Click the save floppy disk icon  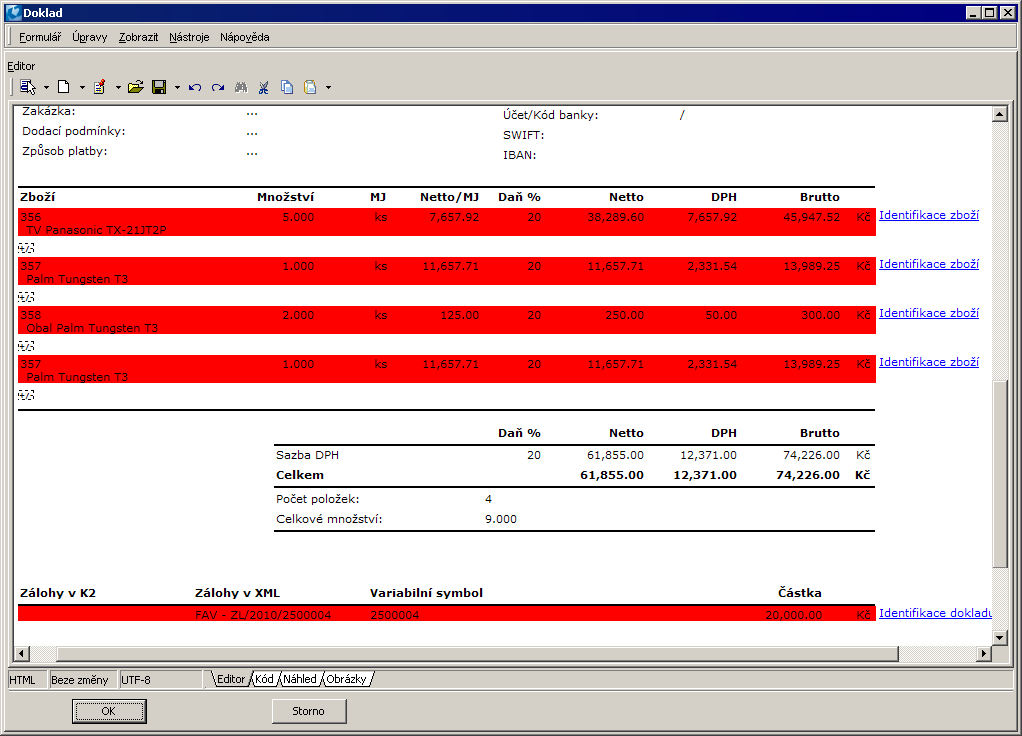[x=159, y=87]
